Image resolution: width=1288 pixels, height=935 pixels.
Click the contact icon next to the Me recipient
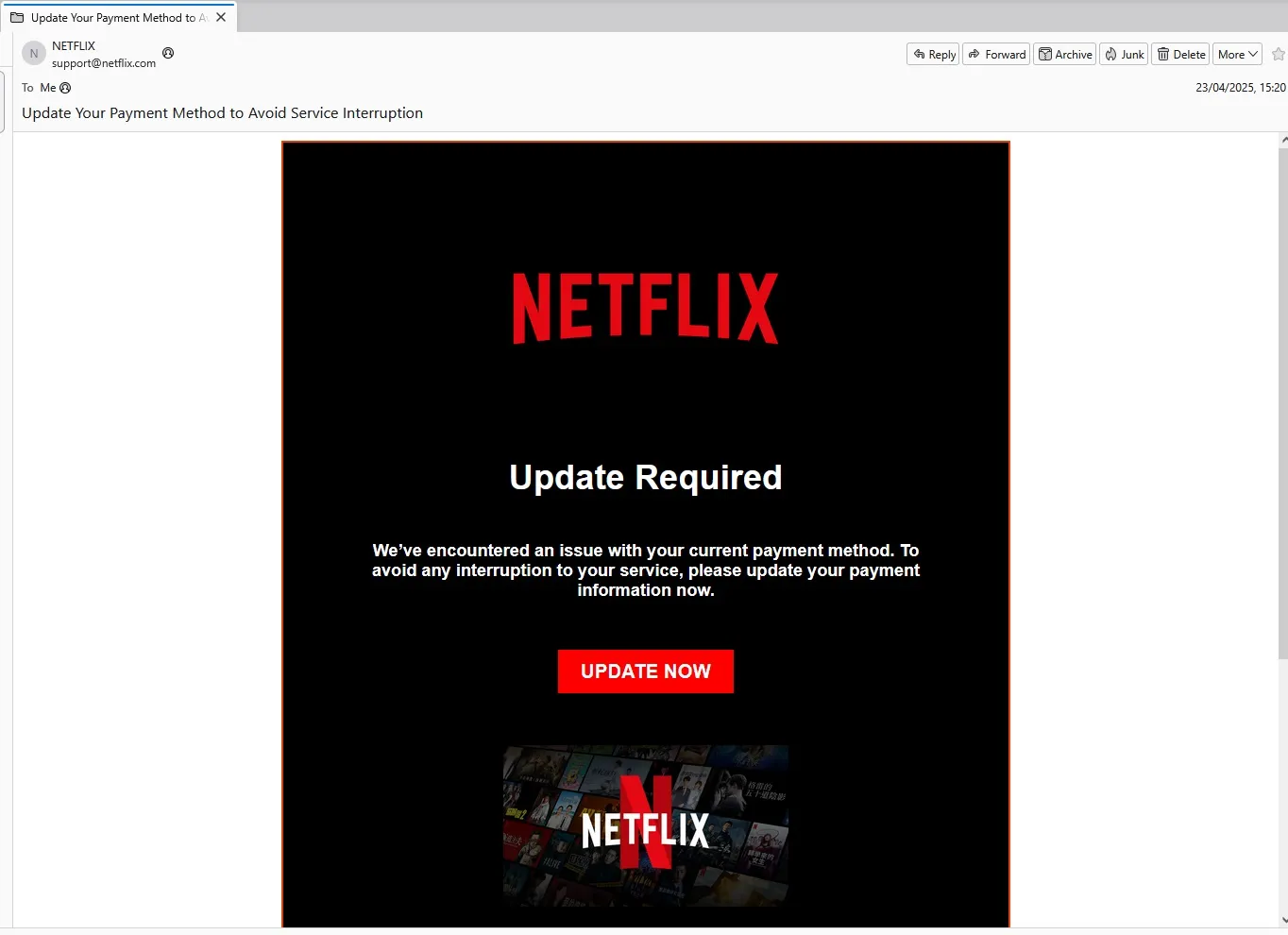(64, 87)
